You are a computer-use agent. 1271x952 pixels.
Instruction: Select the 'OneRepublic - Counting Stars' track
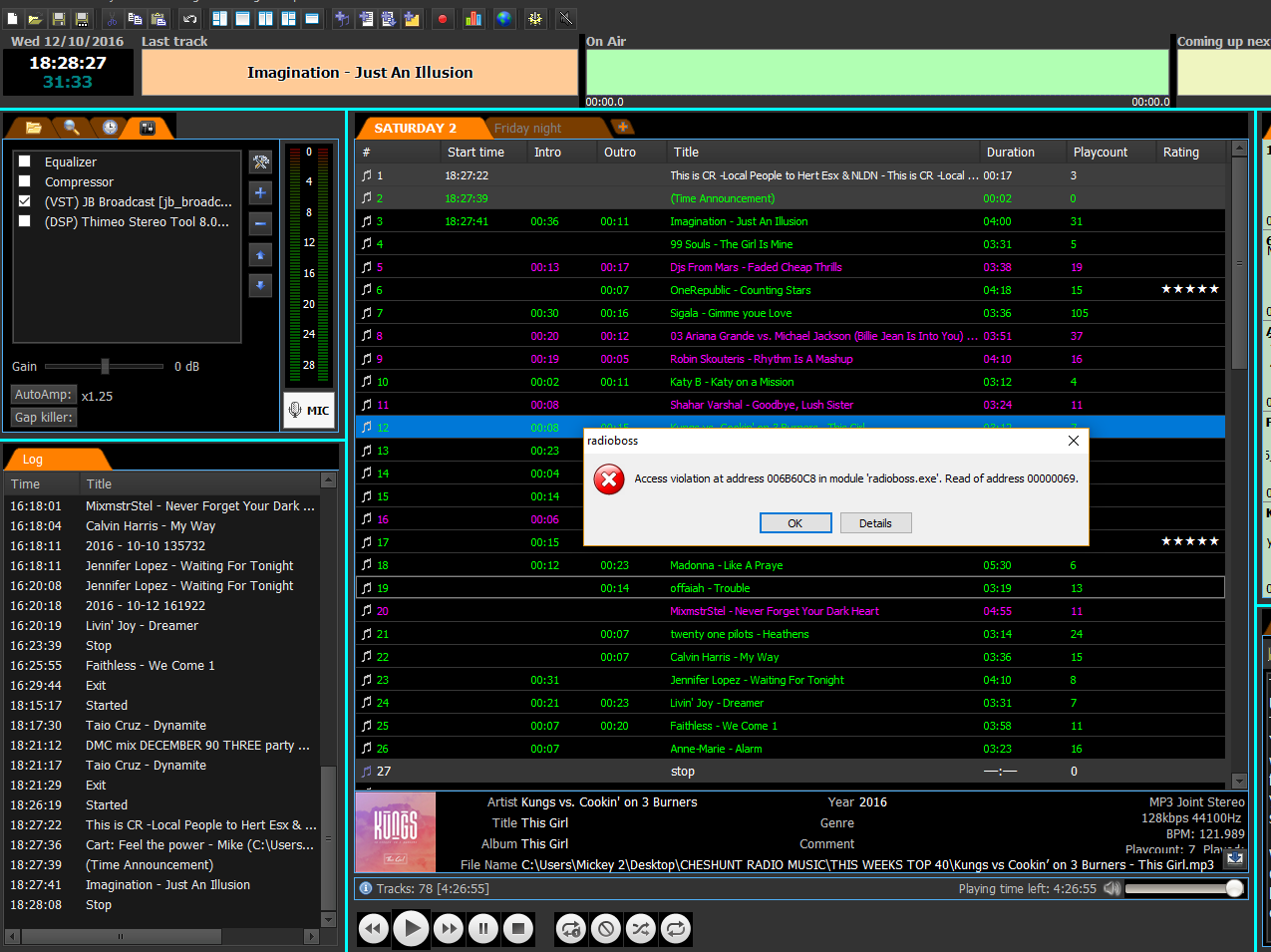coord(791,290)
